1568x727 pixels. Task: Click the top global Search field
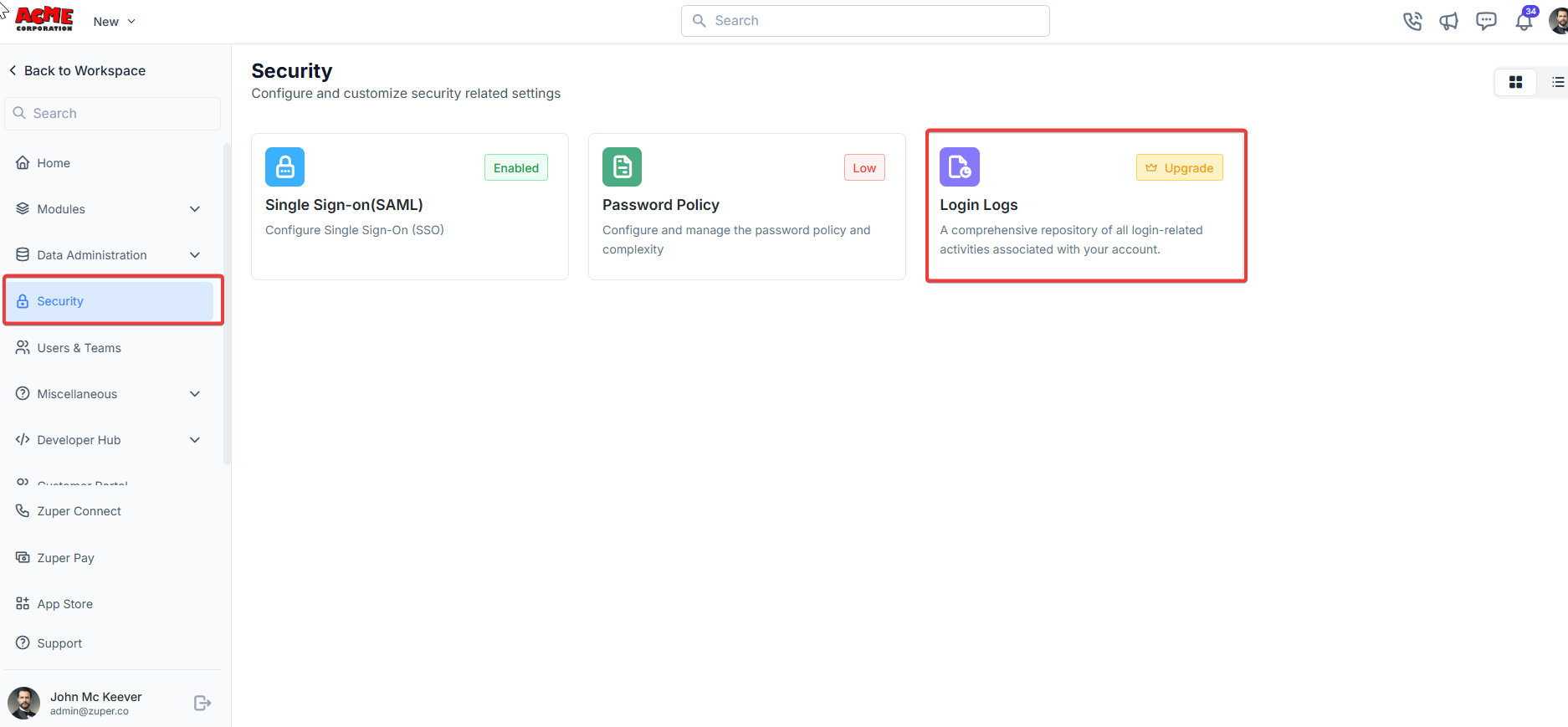tap(865, 21)
